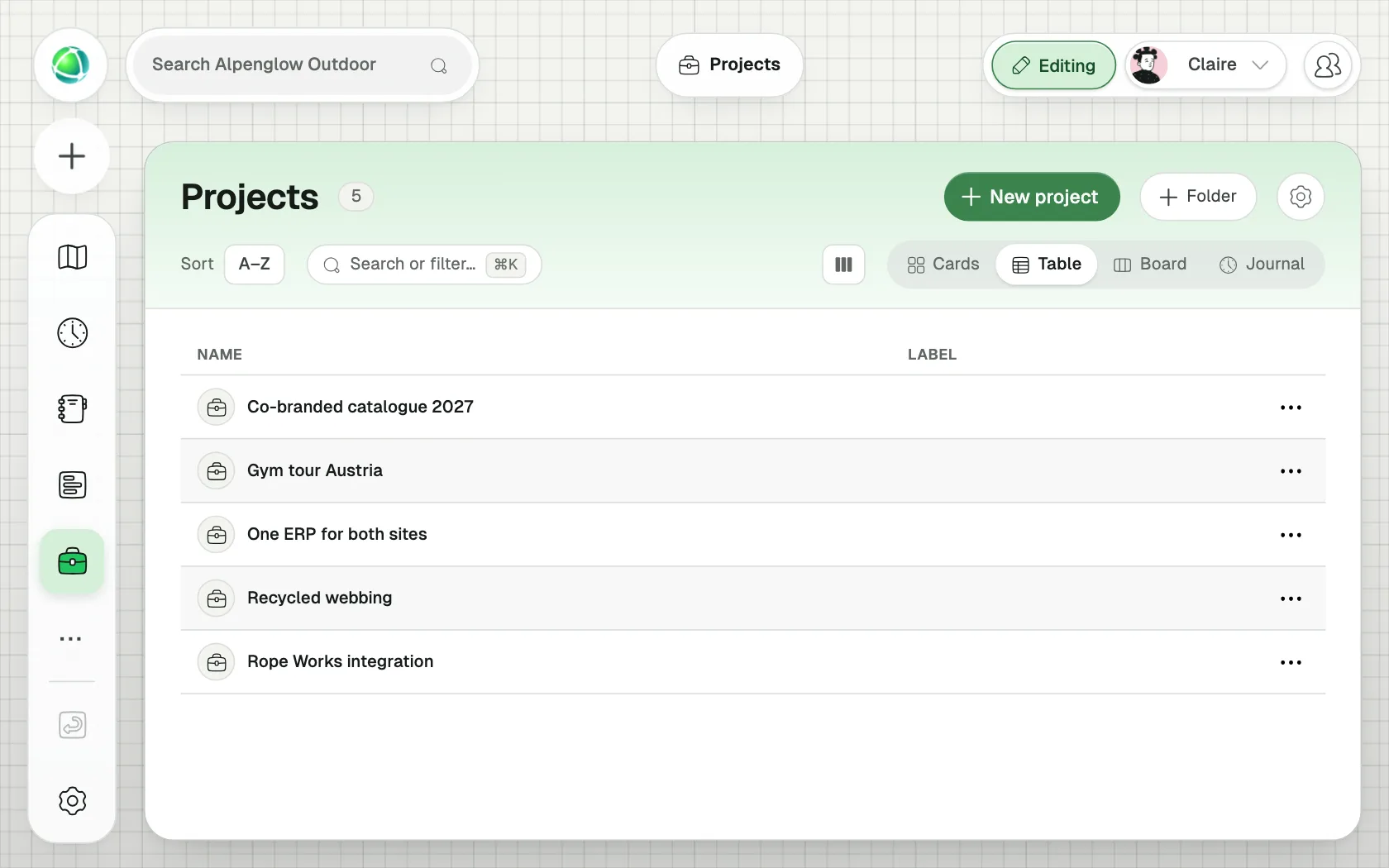Click the Projects breadcrumb pill at top
This screenshot has height=868, width=1389.
pos(729,65)
